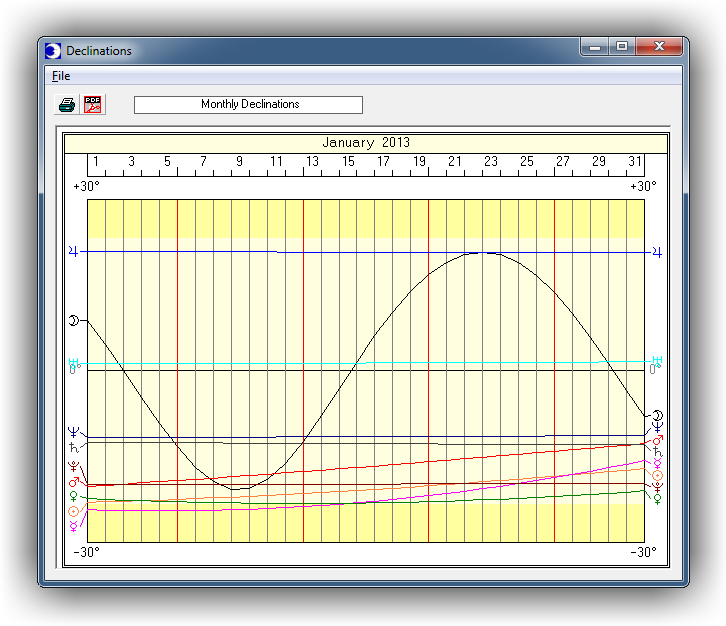
Task: Click the Moon symbol on right axis
Action: pyautogui.click(x=657, y=415)
